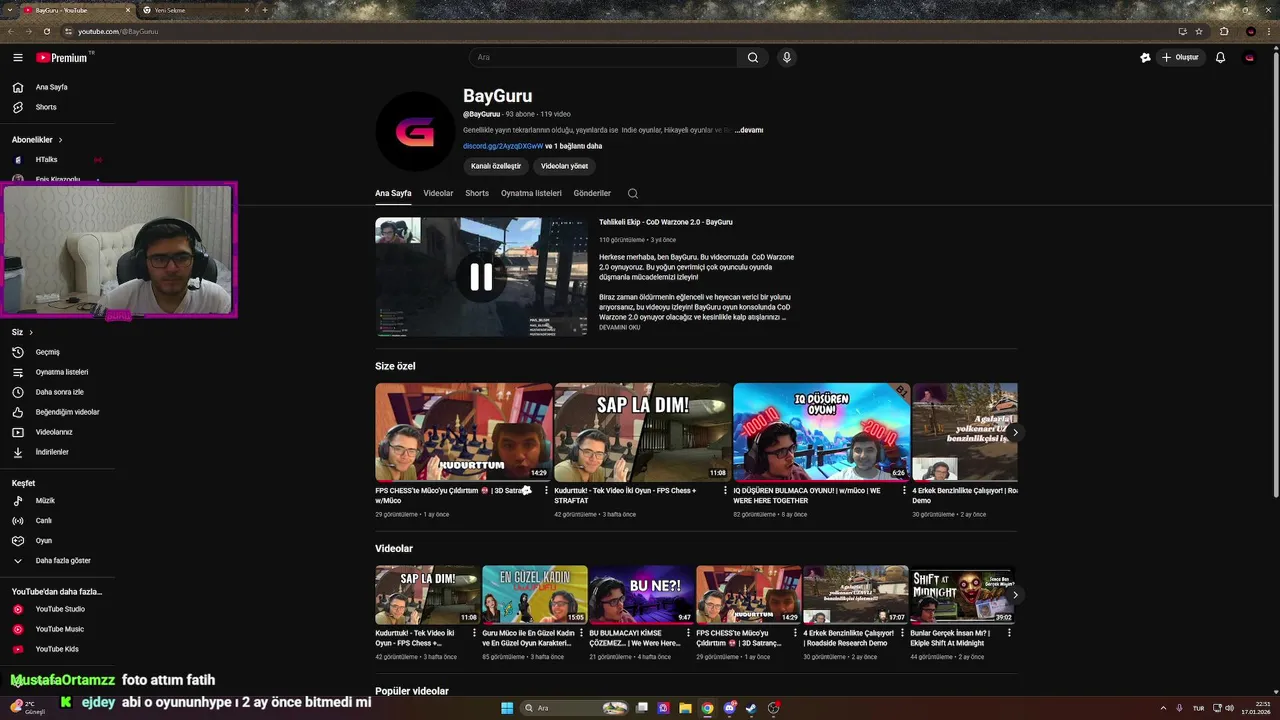Open options for IQ DÜŞÜREN video
Screen dimensions: 1280x720
pyautogui.click(x=904, y=491)
